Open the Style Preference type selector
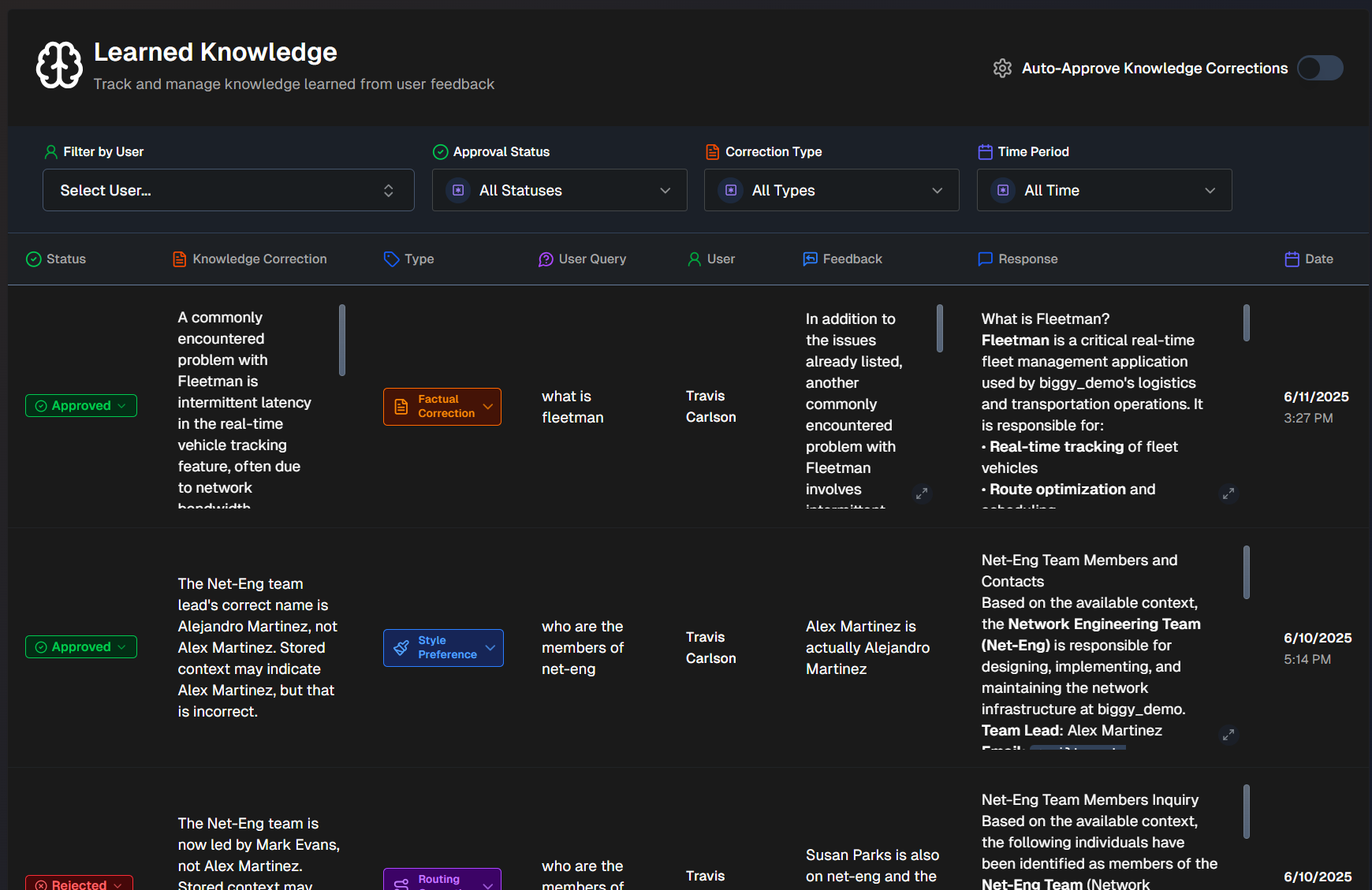The image size is (1372, 890). [x=443, y=648]
